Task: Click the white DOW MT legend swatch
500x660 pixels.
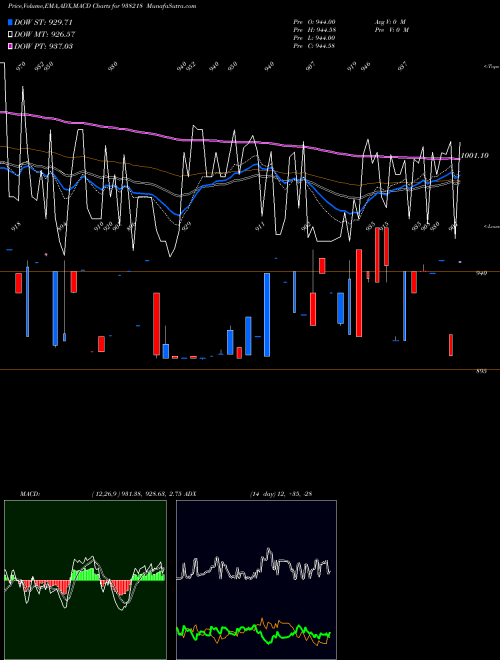Action: click(11, 34)
